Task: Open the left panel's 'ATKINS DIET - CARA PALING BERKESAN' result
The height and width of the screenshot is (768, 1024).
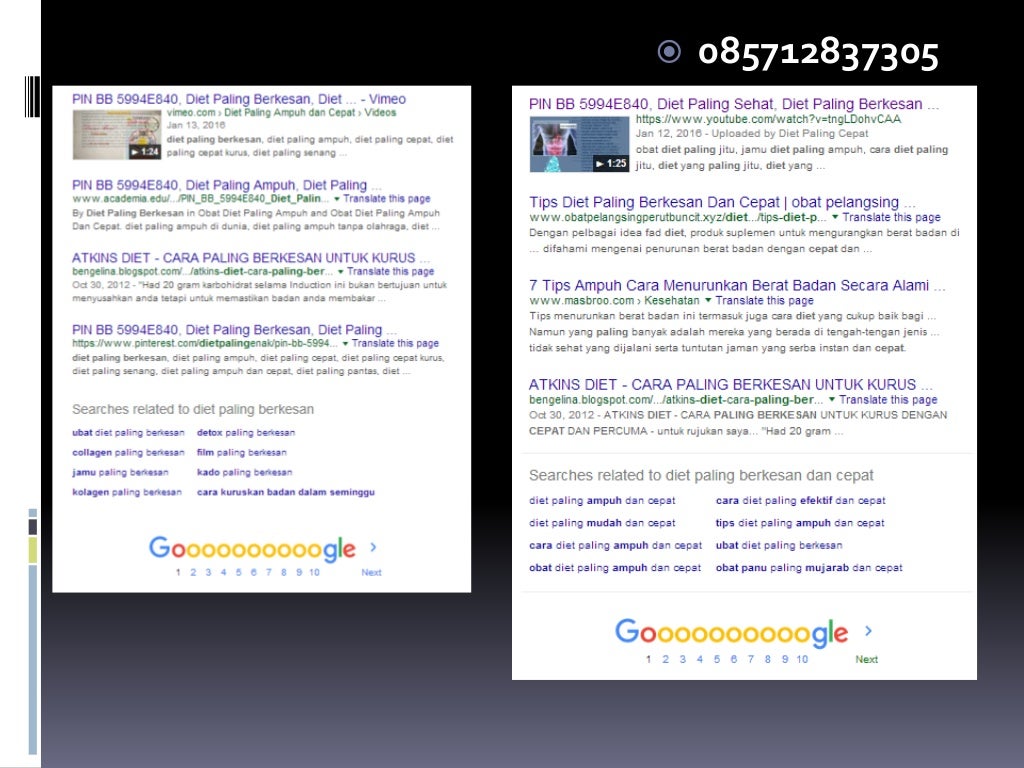Action: 251,258
